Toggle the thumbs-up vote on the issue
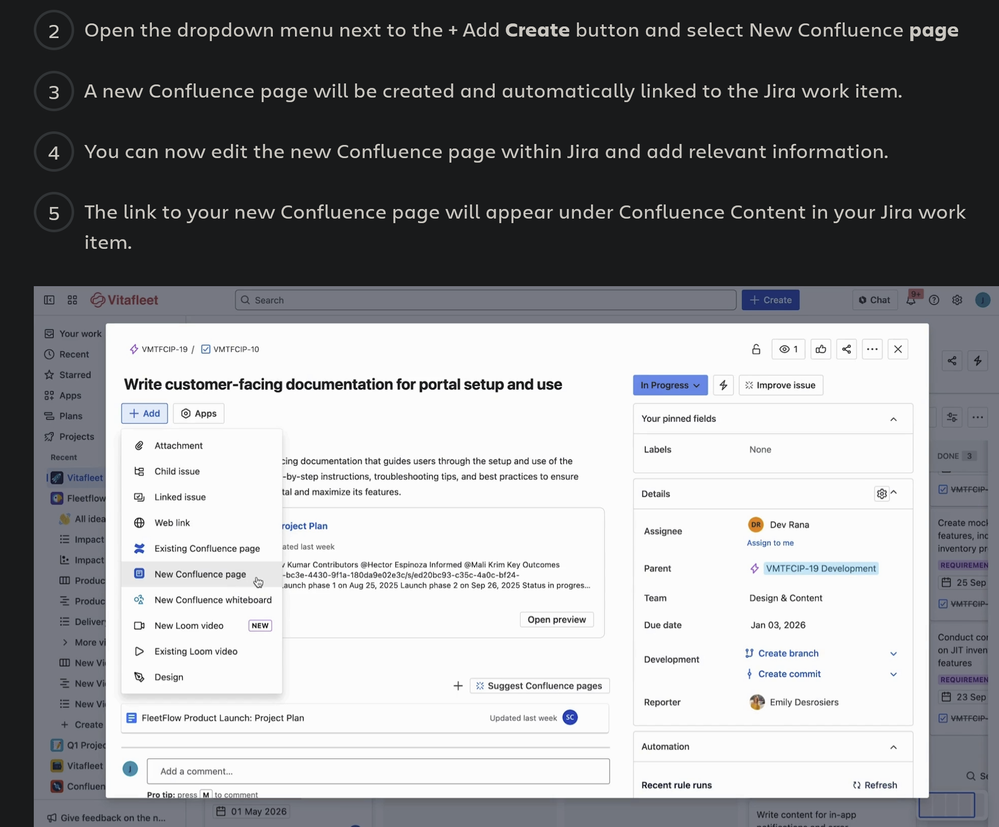The height and width of the screenshot is (827, 999). tap(821, 349)
